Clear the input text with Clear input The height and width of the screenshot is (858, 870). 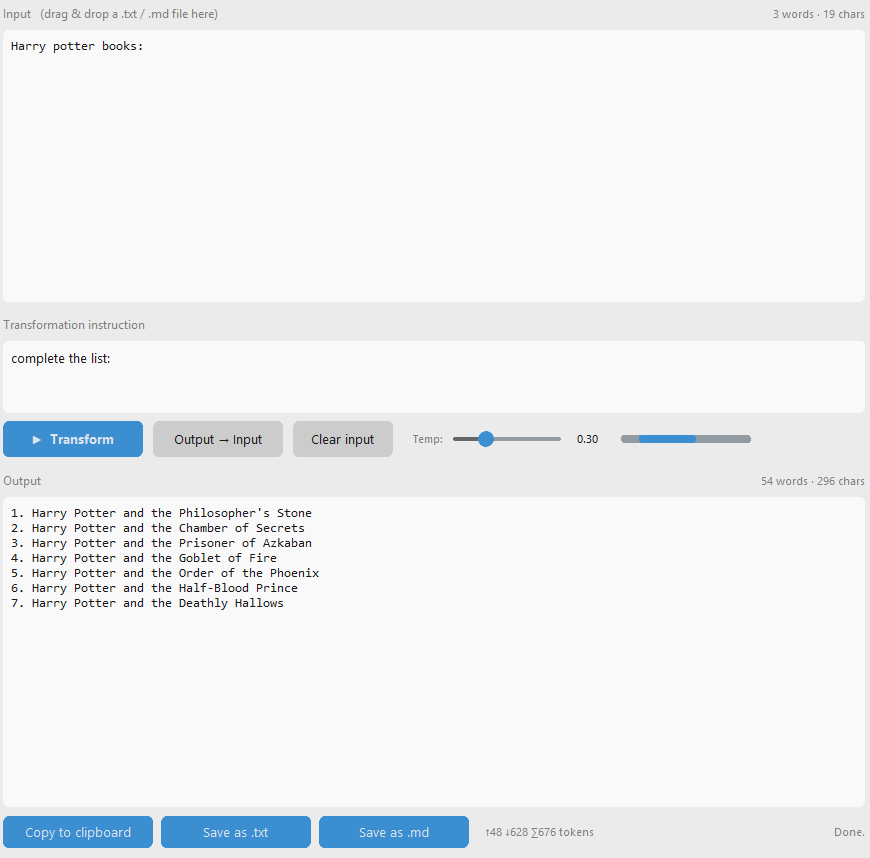(342, 439)
